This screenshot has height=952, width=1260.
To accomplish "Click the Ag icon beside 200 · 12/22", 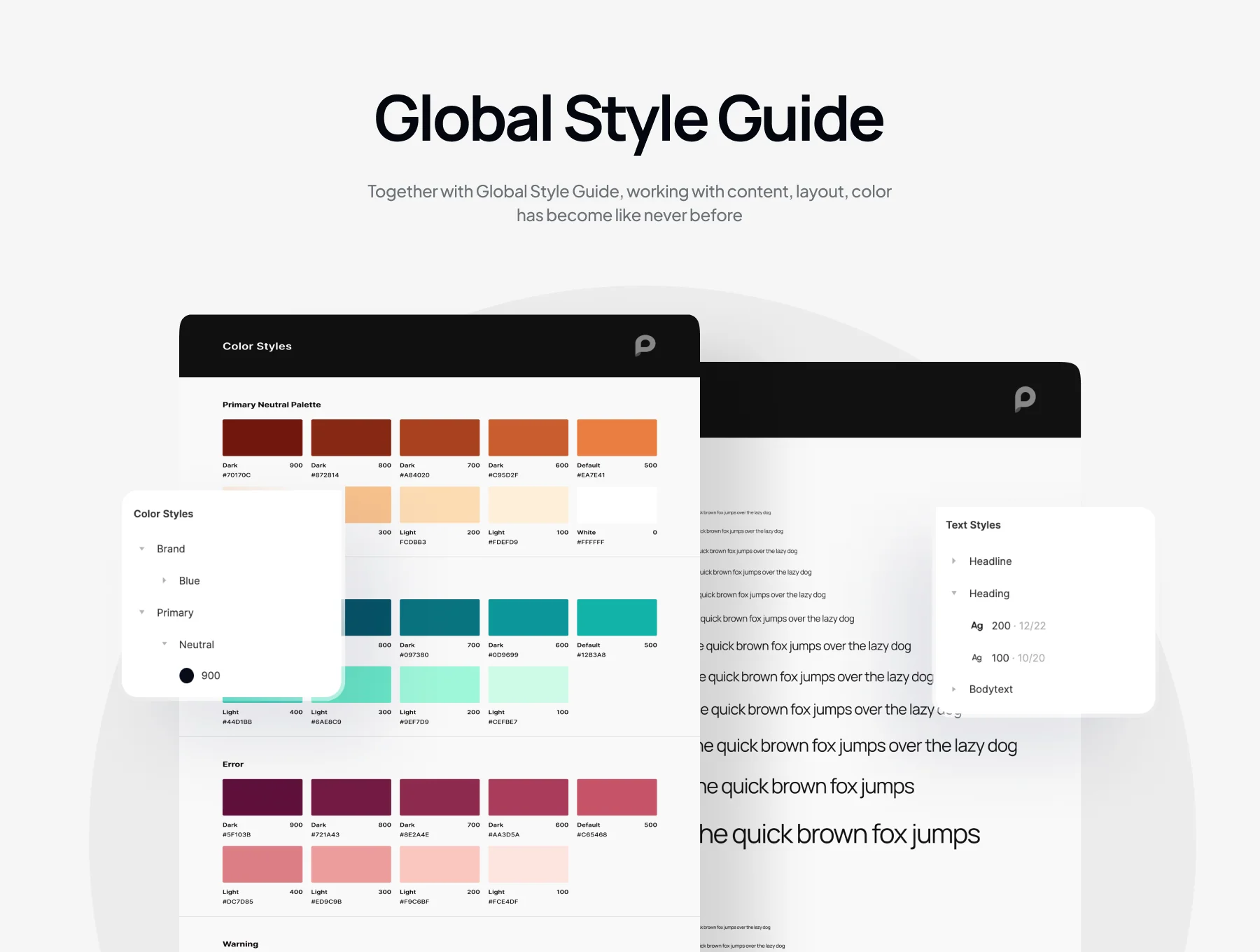I will coord(976,626).
